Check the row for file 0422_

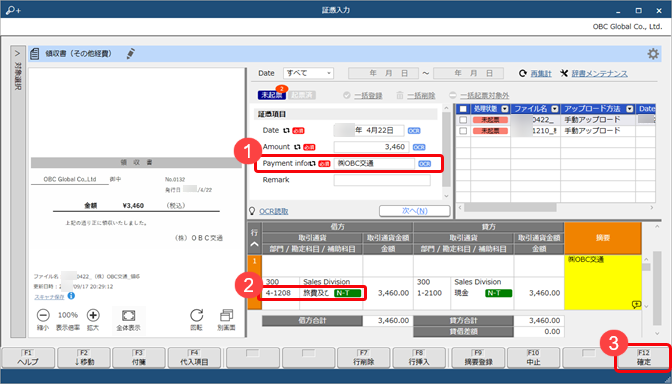click(x=463, y=120)
